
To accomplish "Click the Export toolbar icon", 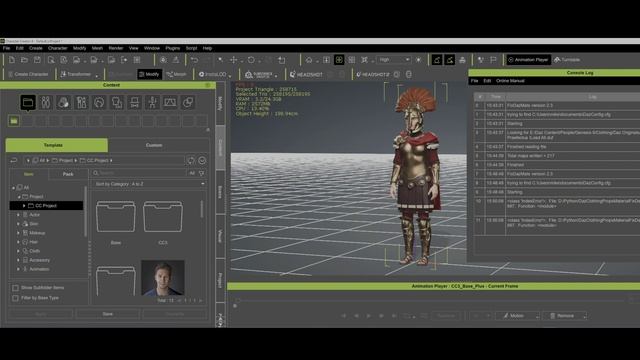I will [124, 60].
